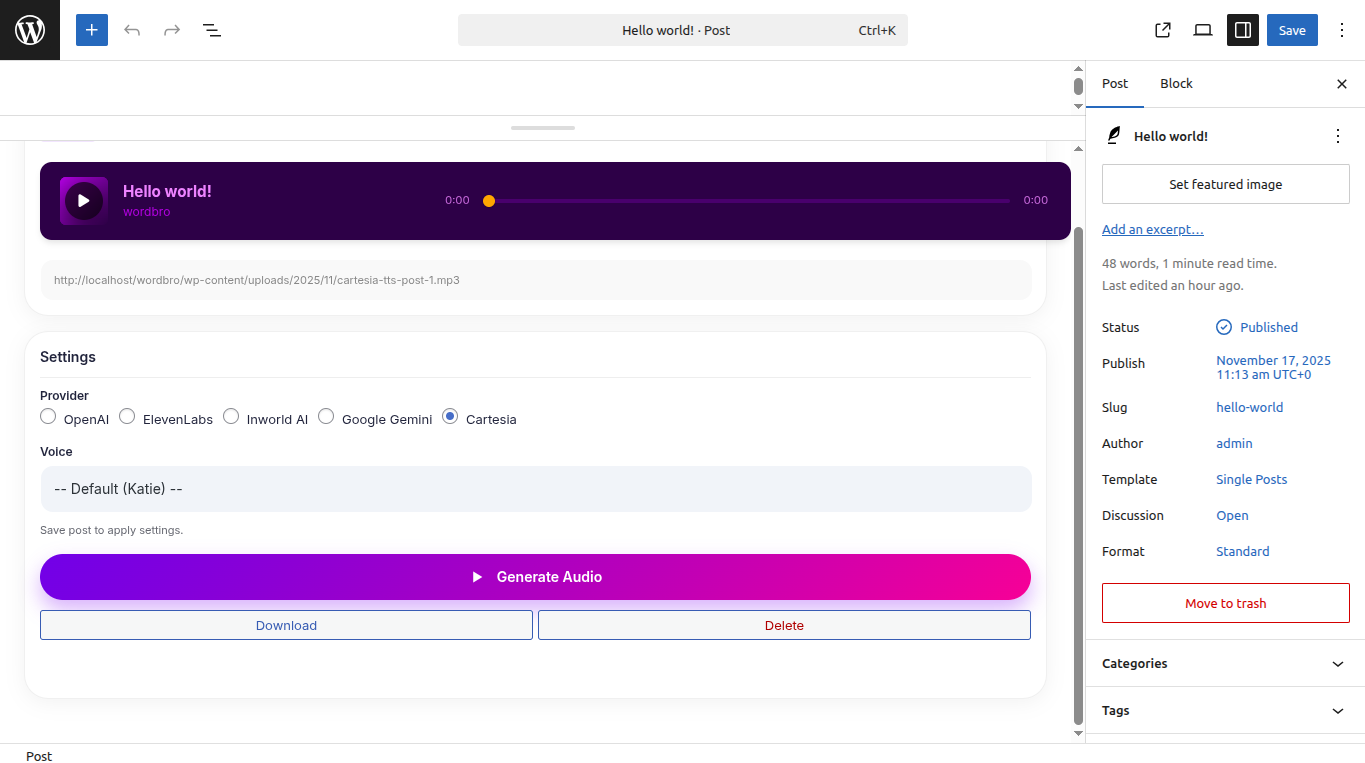Click Generate Audio
The image size is (1365, 763).
click(x=535, y=577)
